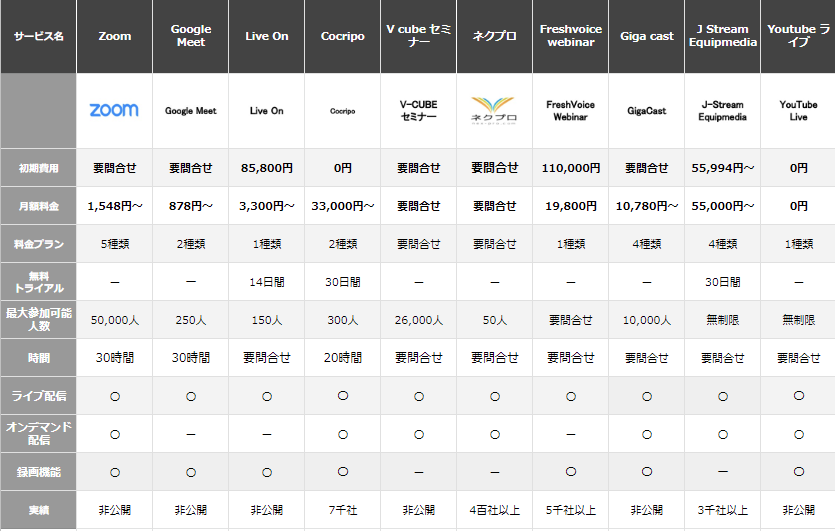Viewport: 835px width, 531px height.
Task: Click the Google Meet logo
Action: 190,111
